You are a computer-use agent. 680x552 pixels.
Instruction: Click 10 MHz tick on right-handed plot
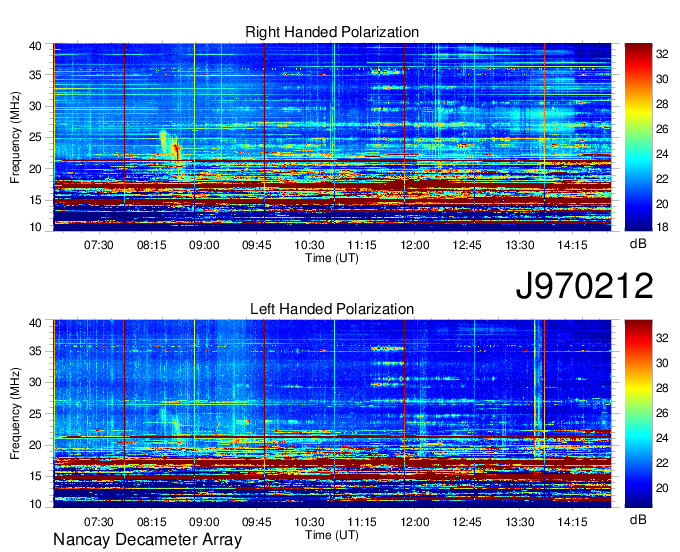coord(35,227)
